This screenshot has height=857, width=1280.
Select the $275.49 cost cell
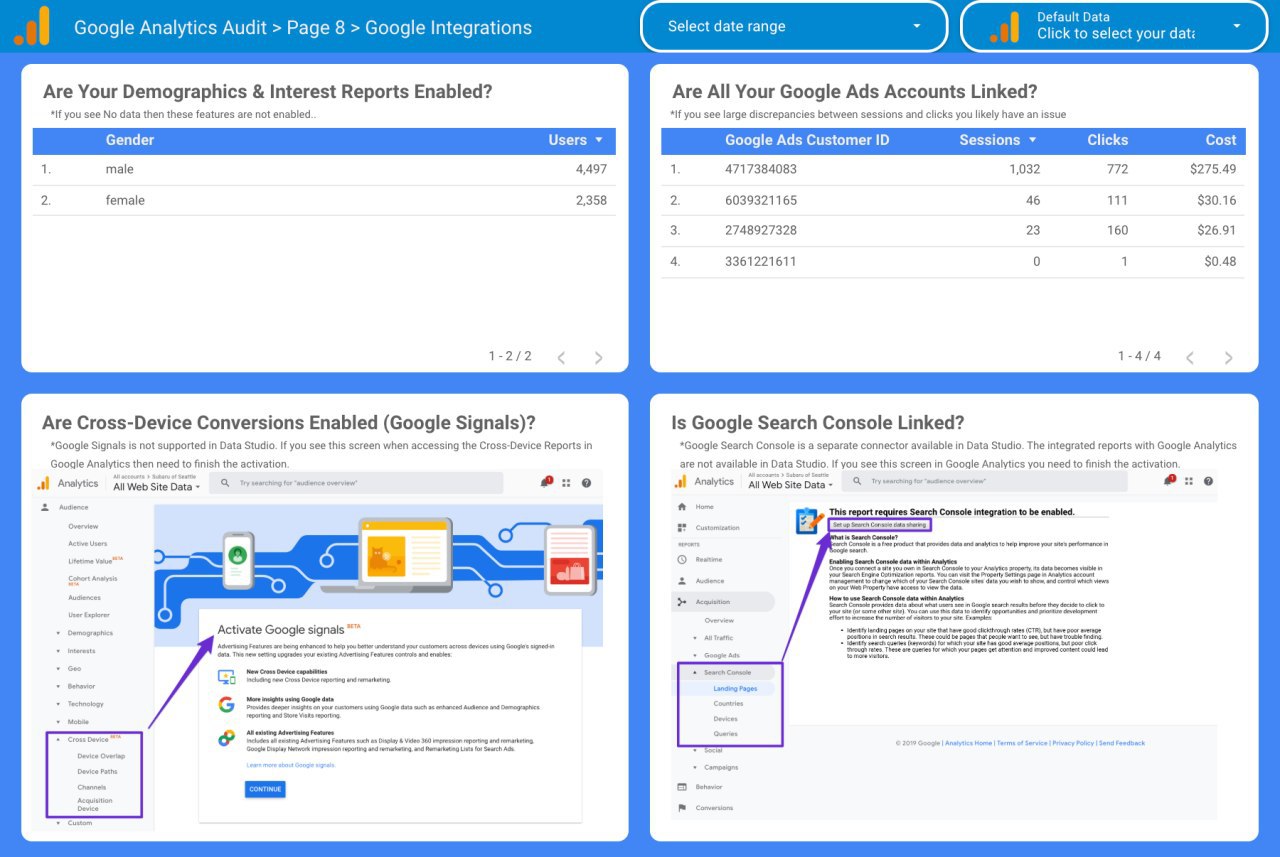tap(1213, 169)
